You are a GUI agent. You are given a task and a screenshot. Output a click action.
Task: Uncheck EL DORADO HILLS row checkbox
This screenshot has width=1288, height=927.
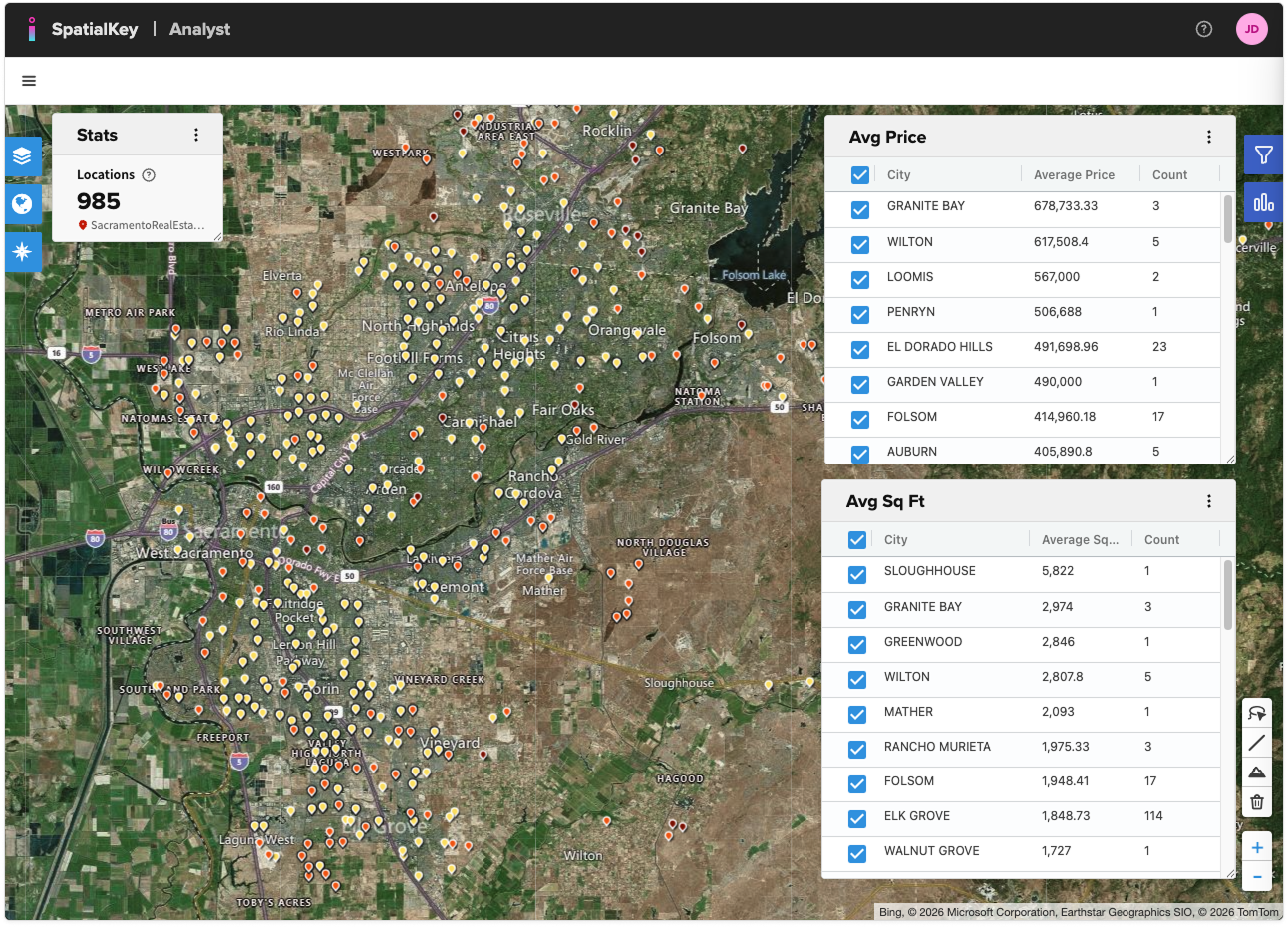(860, 350)
